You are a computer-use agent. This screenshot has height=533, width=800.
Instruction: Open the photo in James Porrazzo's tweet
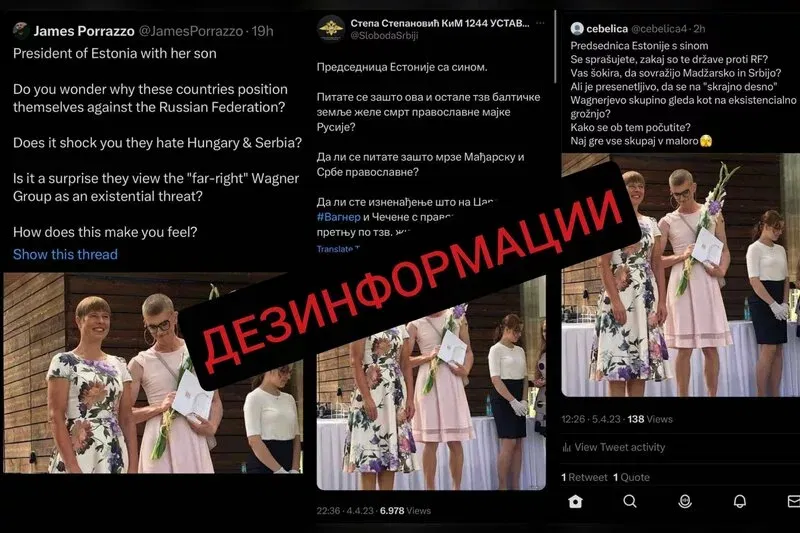tap(153, 373)
